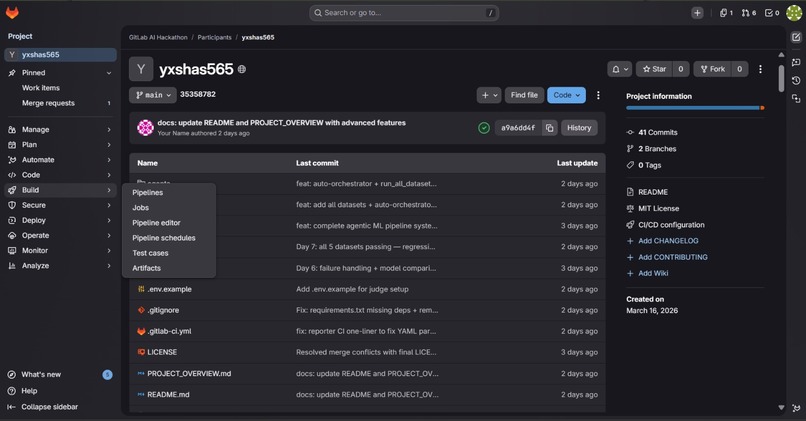Open the CI/CD configuration link
The width and height of the screenshot is (806, 421).
pos(671,225)
